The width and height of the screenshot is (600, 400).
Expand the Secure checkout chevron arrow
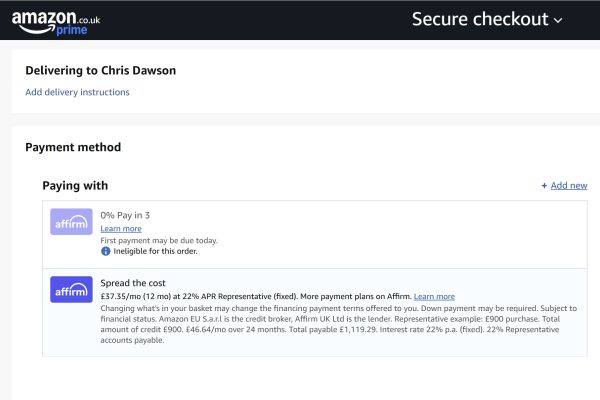click(558, 20)
